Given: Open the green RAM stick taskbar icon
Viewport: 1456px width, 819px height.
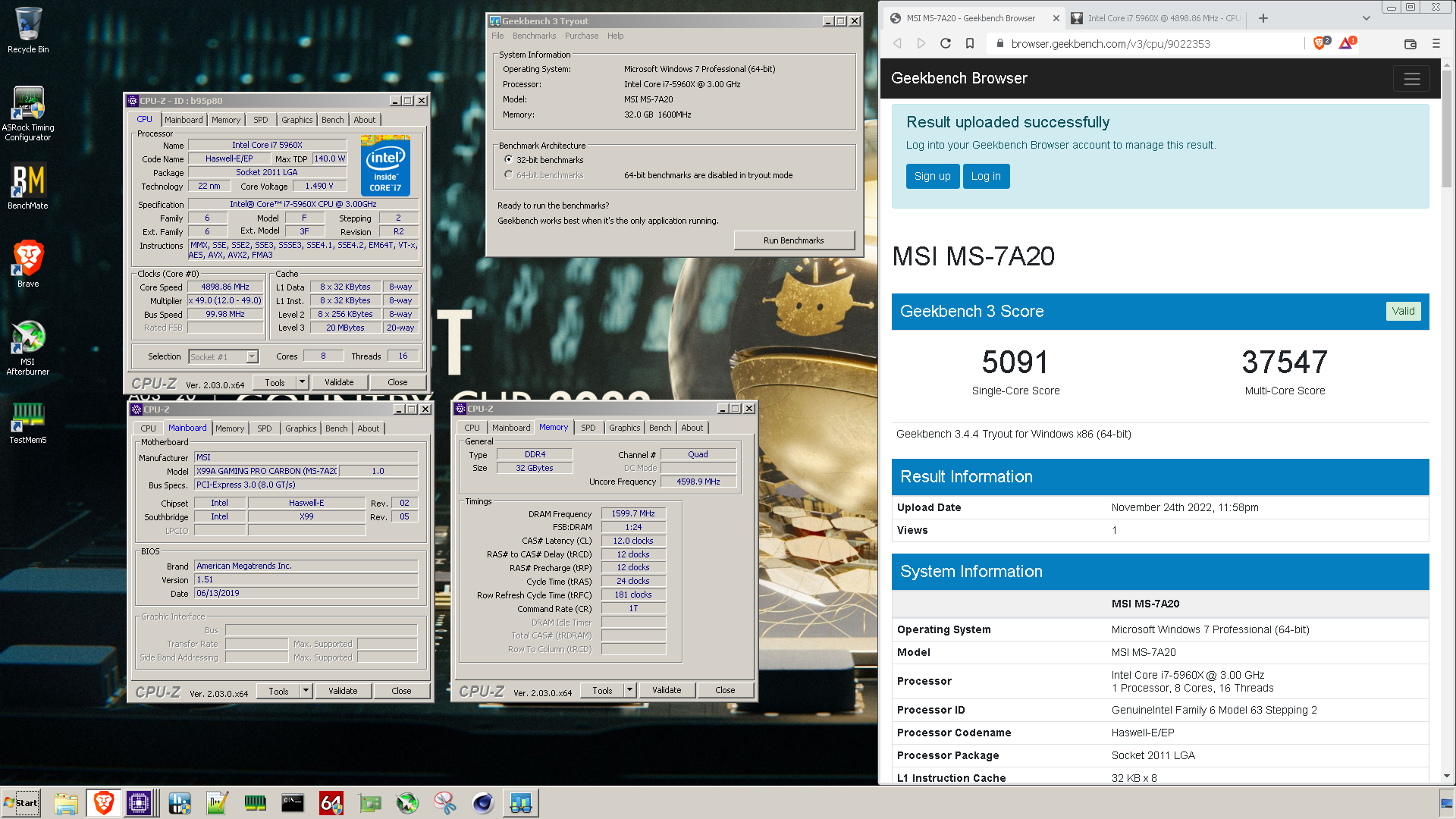Looking at the screenshot, I should pos(255,803).
